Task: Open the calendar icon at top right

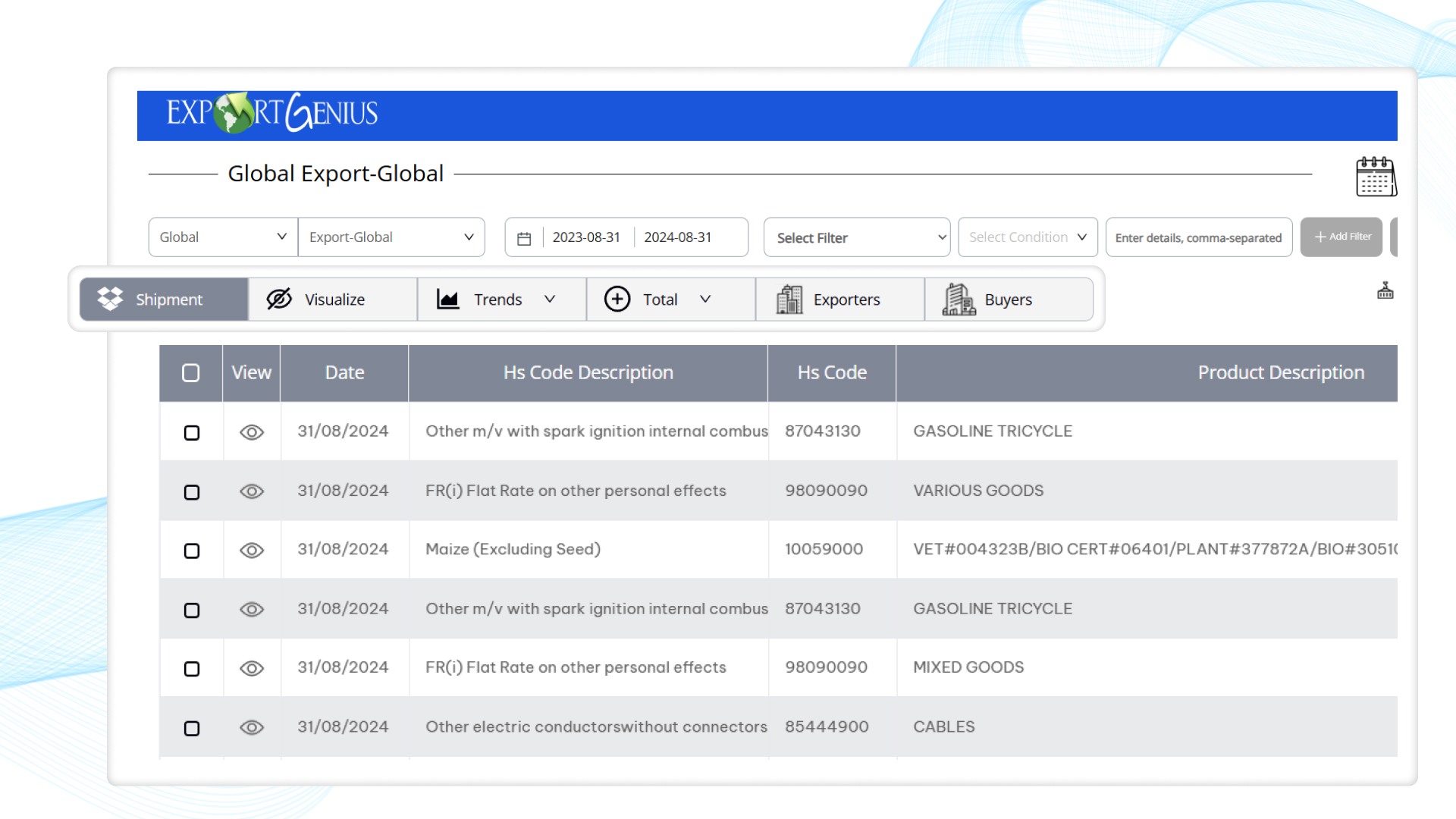Action: coord(1376,177)
